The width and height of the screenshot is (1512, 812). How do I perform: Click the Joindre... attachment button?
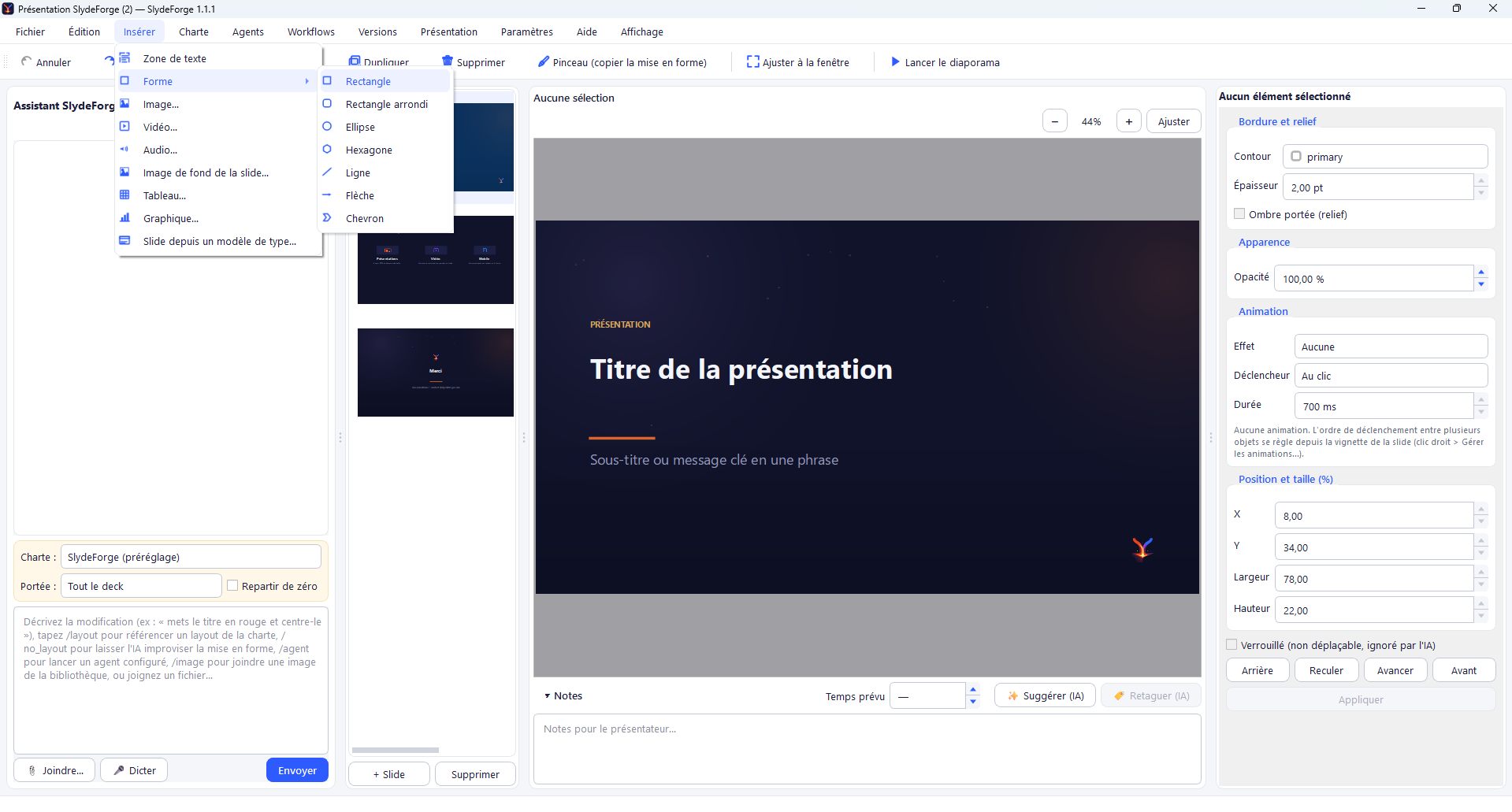pos(54,770)
